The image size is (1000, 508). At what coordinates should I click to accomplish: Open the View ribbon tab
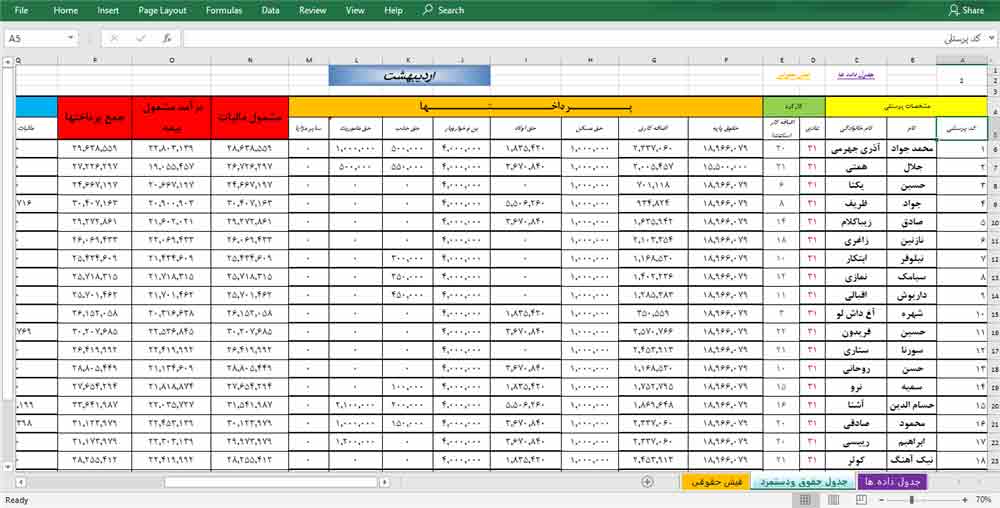click(355, 10)
